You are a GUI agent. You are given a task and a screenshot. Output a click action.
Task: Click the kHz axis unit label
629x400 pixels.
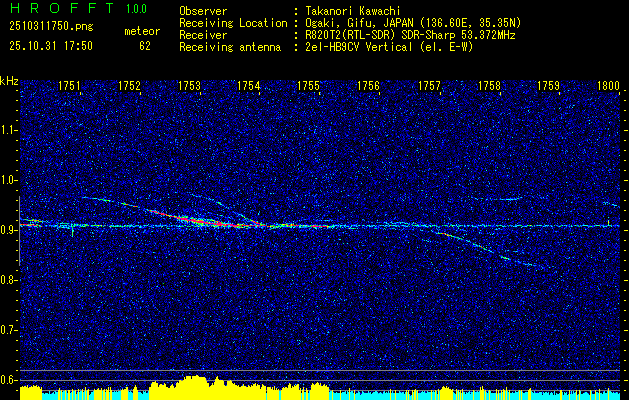point(10,80)
